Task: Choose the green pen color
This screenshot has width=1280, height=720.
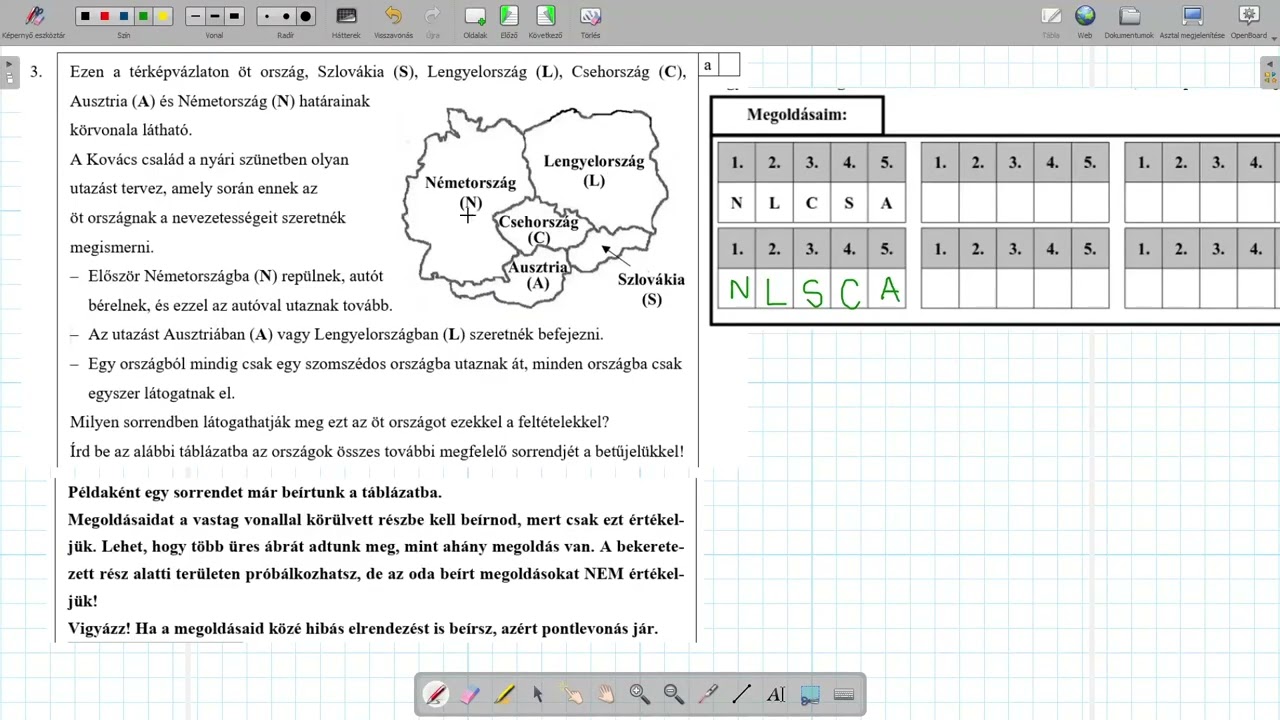Action: coord(143,16)
